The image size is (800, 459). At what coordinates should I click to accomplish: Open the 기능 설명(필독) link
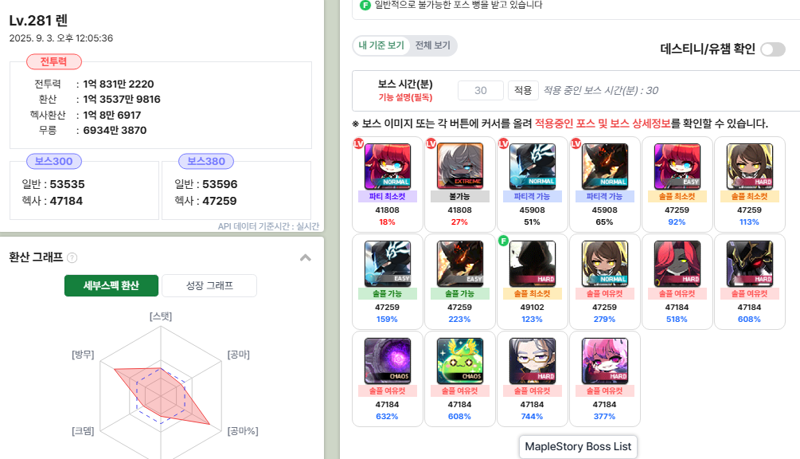tap(405, 97)
